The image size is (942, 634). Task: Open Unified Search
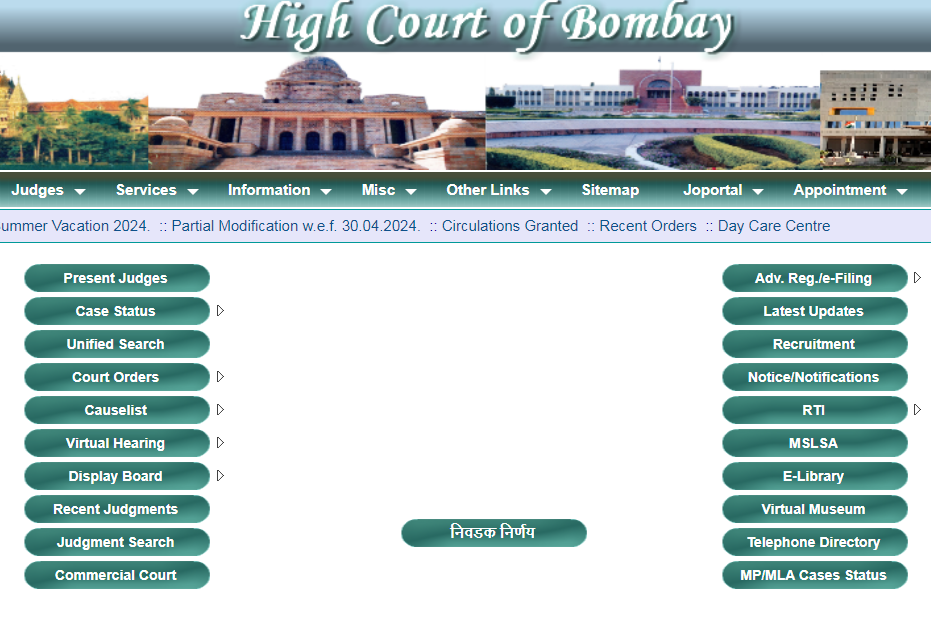click(117, 344)
